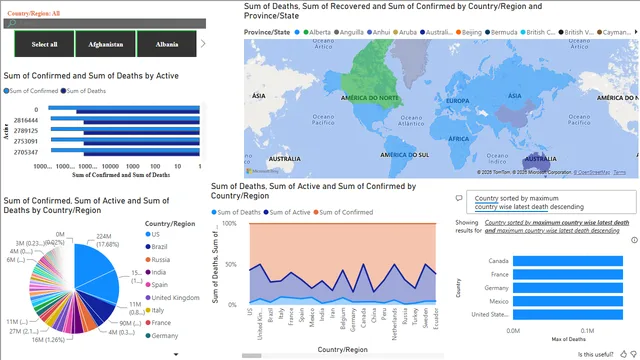Screen dimensions: 640x360
Task: Open the Terms link on map
Action: click(x=619, y=172)
